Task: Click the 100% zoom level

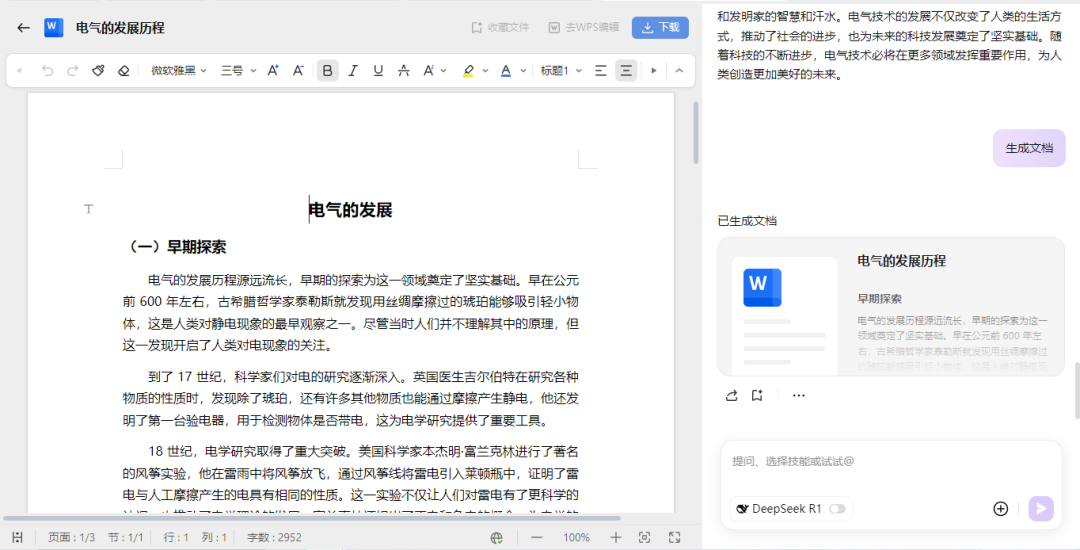Action: click(576, 538)
